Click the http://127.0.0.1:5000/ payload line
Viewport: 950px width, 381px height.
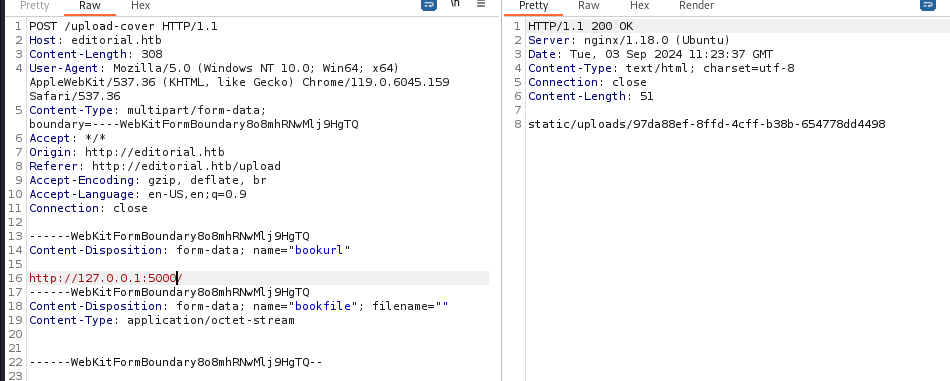click(x=105, y=278)
